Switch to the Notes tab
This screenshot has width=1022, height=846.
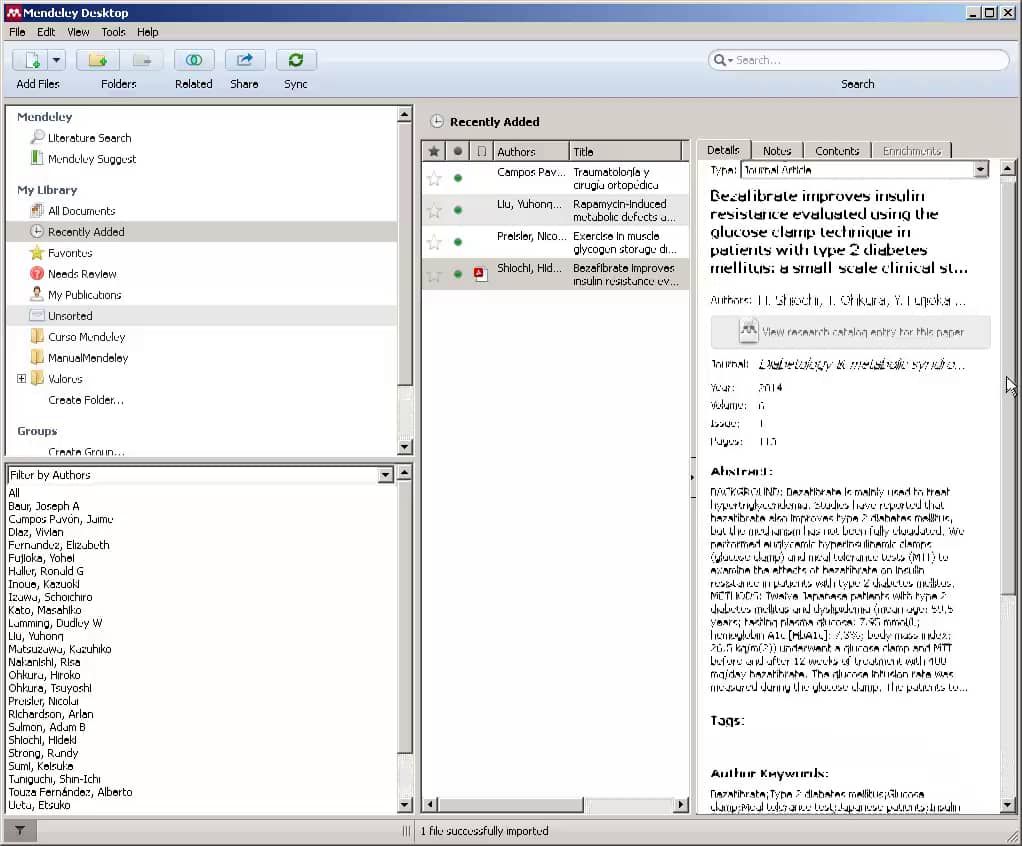(x=777, y=151)
